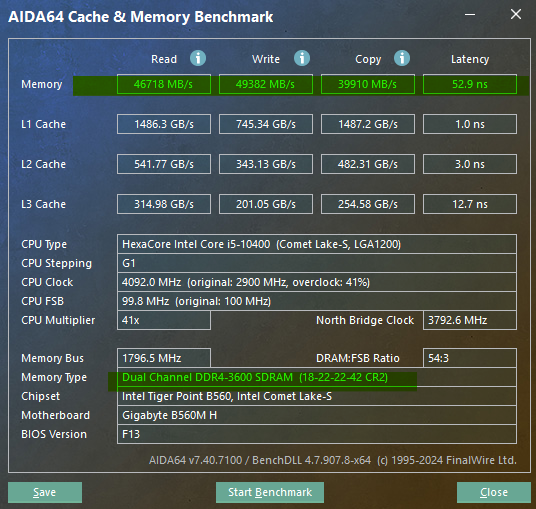Click the Close button at the bottom
This screenshot has height=509, width=536.
click(x=494, y=492)
